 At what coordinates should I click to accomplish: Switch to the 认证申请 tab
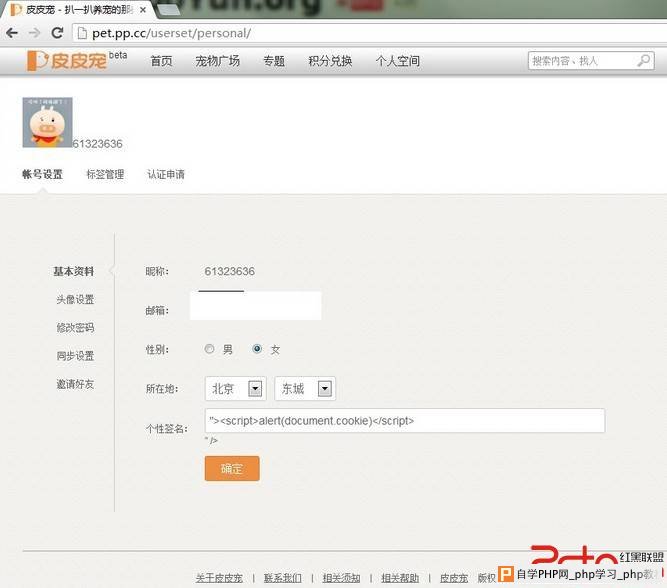[165, 174]
